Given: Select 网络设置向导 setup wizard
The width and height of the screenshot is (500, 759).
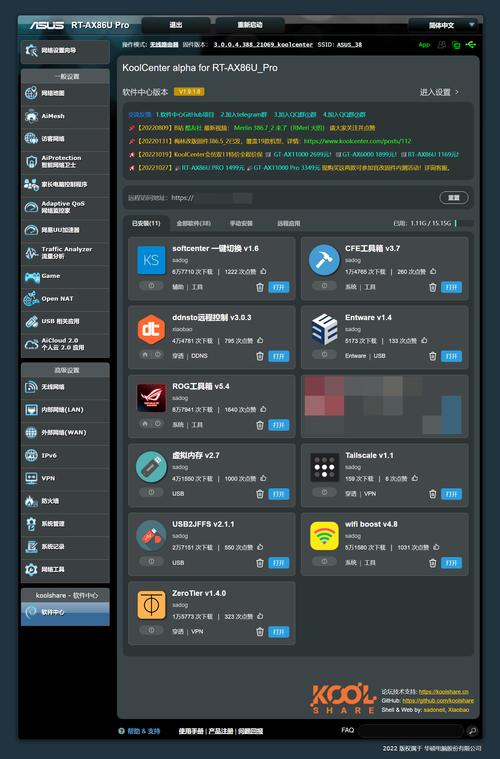Looking at the screenshot, I should click(x=65, y=51).
